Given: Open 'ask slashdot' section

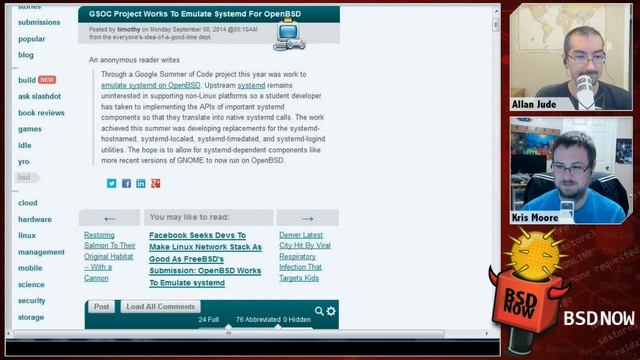Looking at the screenshot, I should point(40,96).
